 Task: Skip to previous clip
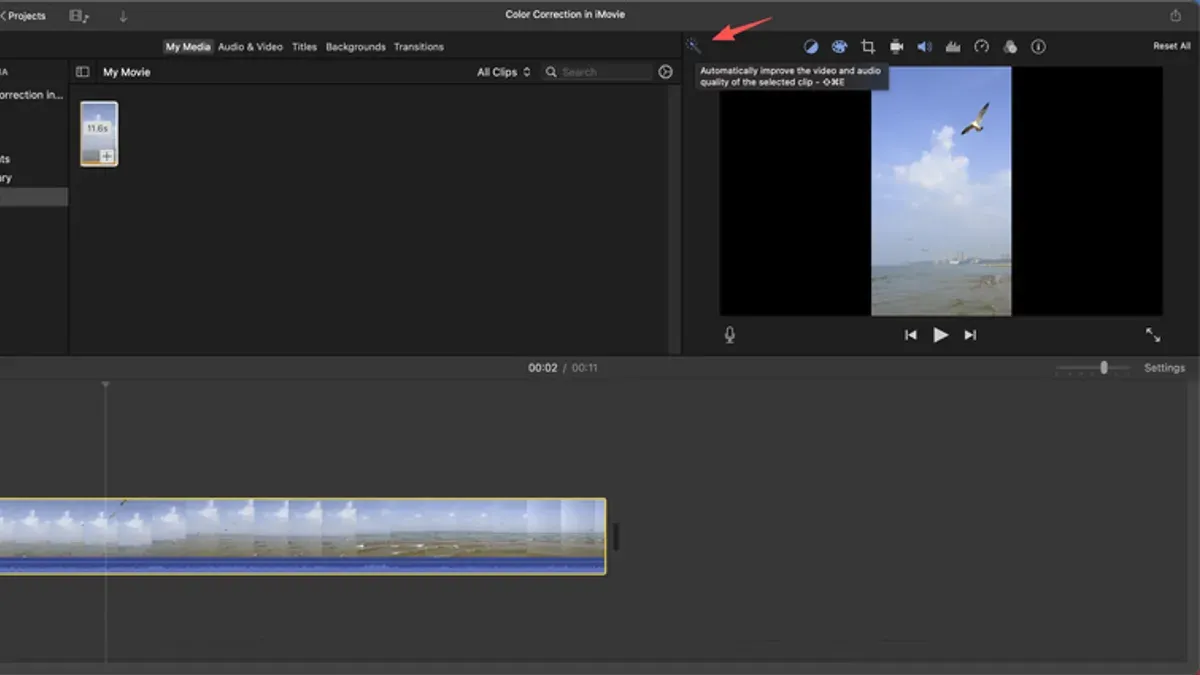coord(910,335)
